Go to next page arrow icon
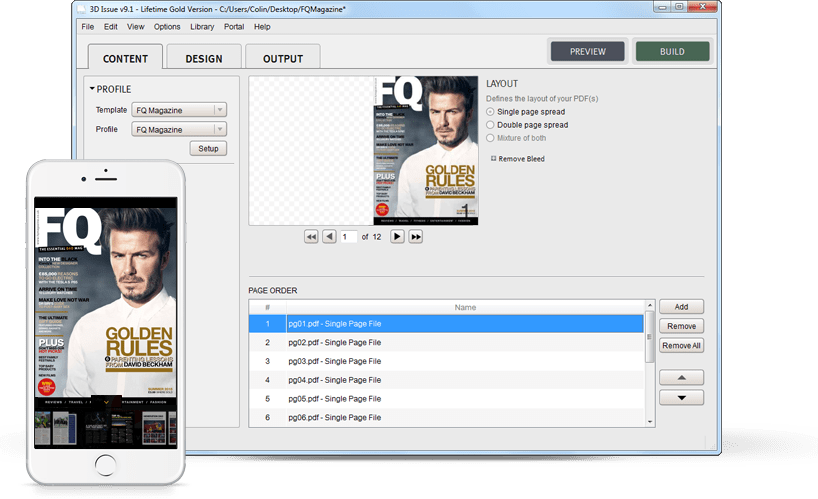 coord(397,237)
